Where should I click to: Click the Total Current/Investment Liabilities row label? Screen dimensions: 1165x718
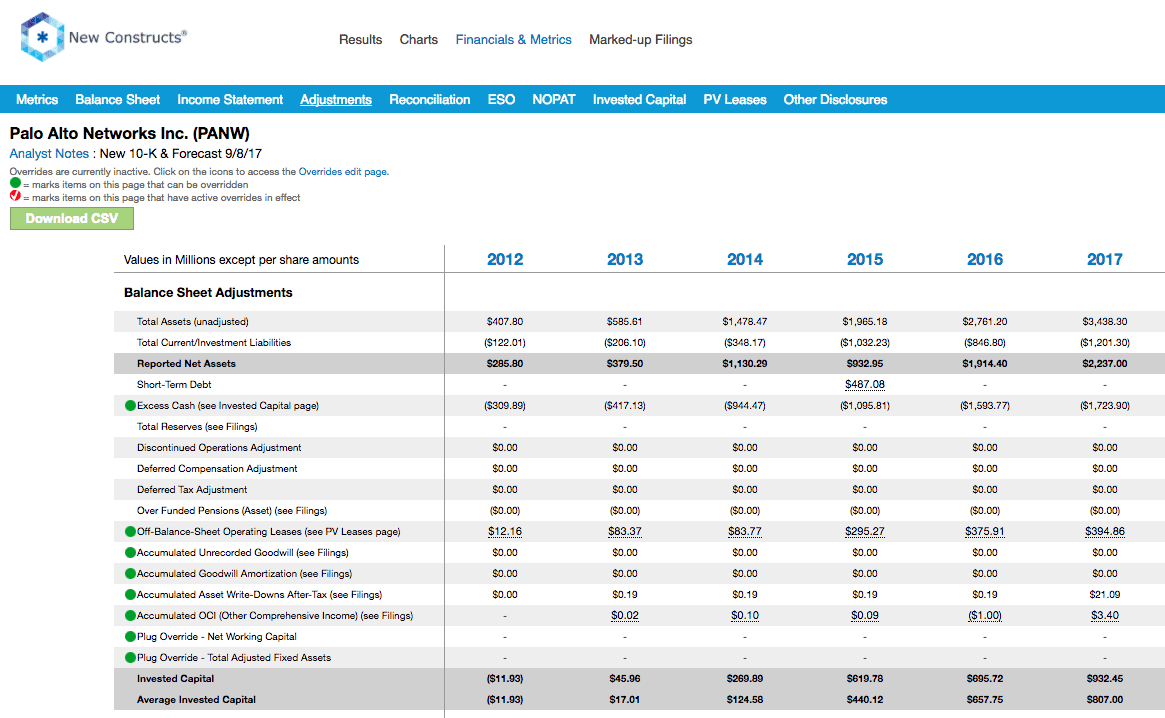click(x=214, y=343)
